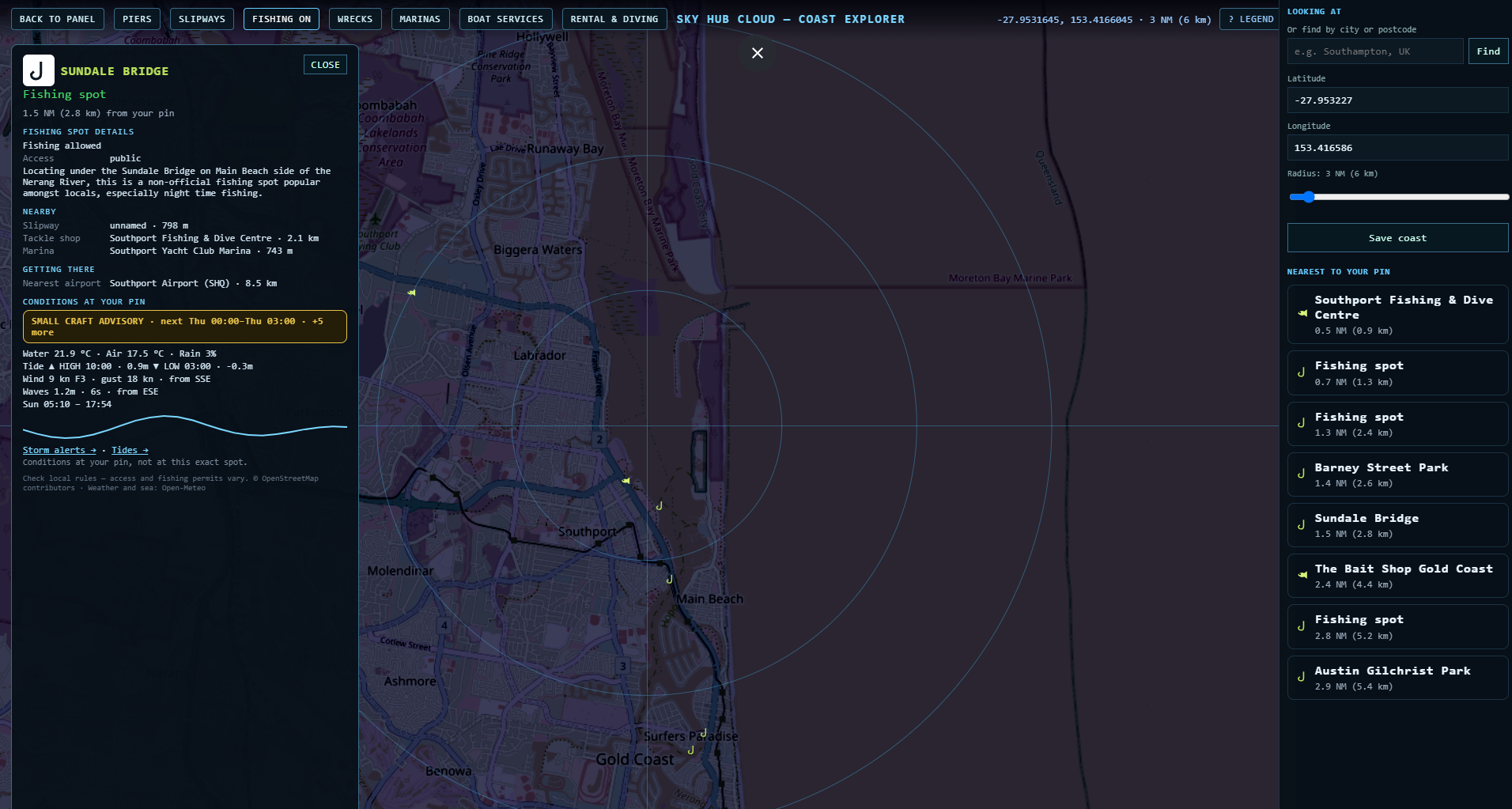Toggle the Wrecks layer filter
The image size is (1512, 809).
click(x=355, y=19)
